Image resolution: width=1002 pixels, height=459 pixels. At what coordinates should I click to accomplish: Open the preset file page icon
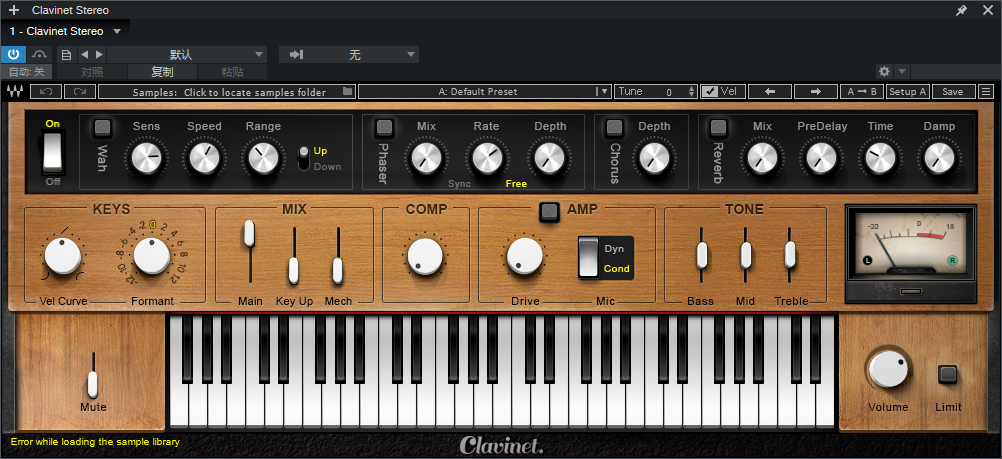[x=66, y=54]
